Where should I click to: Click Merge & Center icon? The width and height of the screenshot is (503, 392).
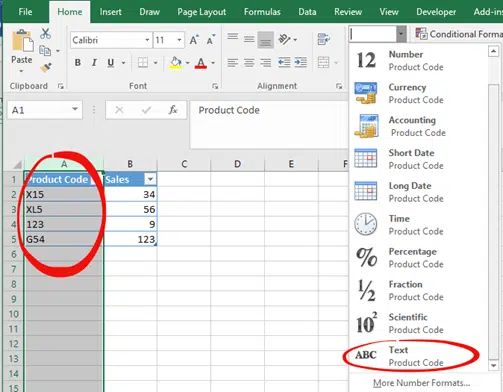pos(323,62)
